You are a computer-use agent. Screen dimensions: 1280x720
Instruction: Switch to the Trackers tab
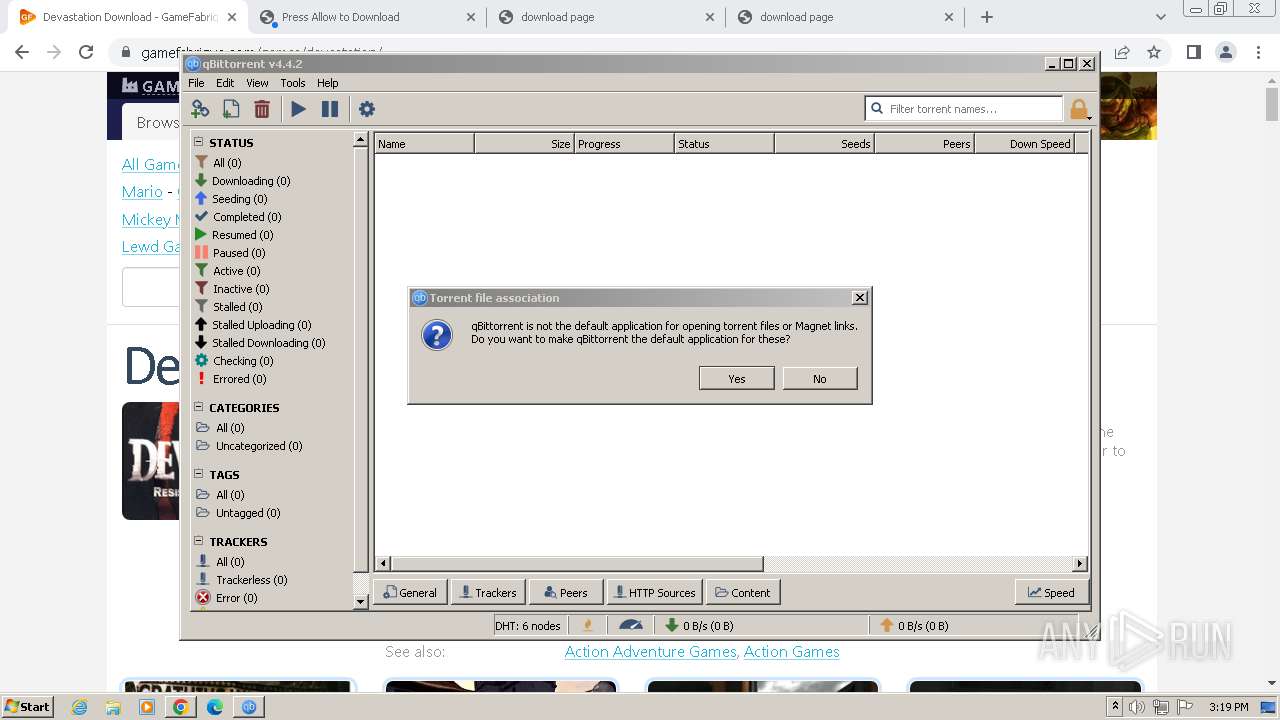[488, 592]
